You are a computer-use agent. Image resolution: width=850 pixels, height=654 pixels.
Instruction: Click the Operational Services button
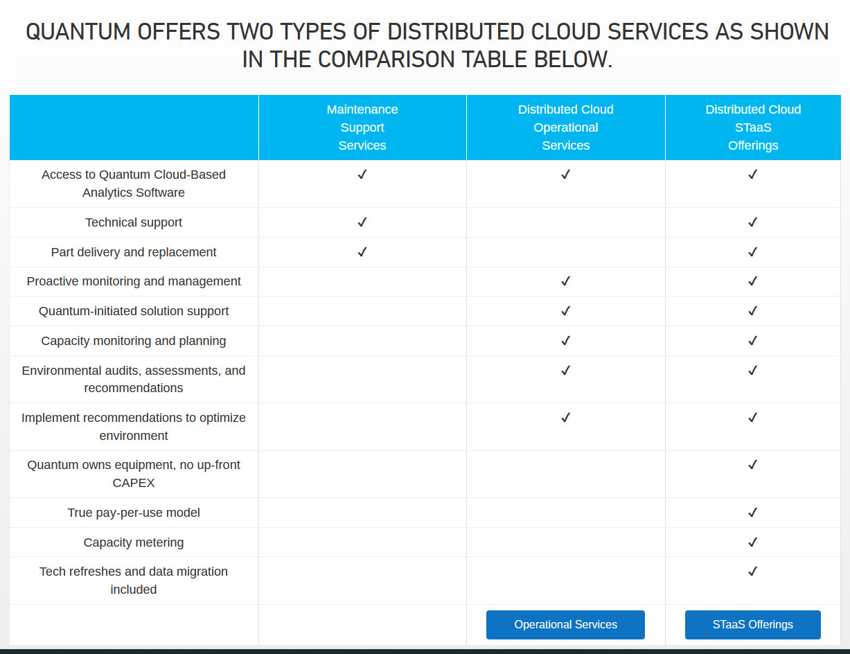click(565, 625)
